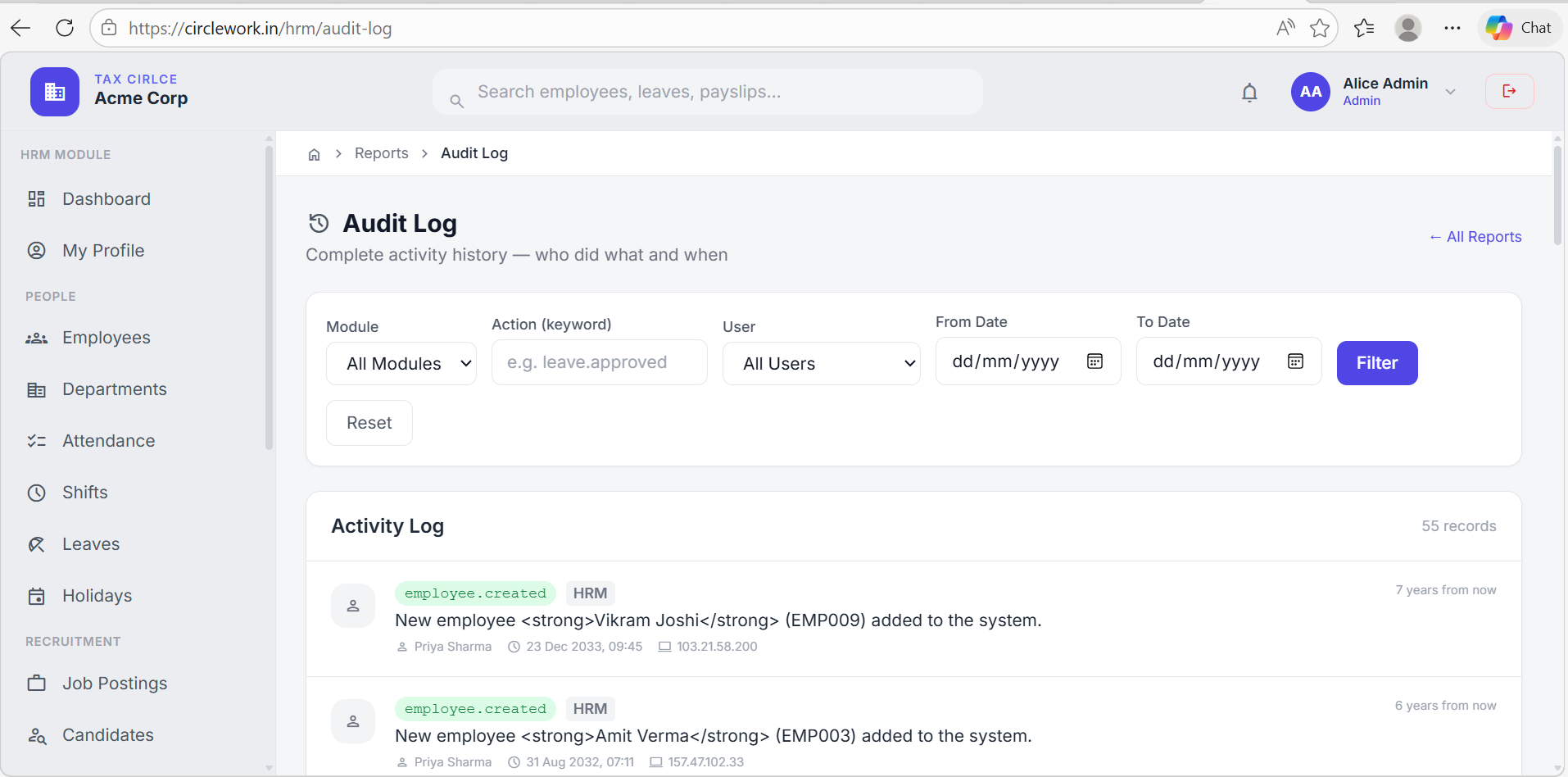Viewport: 1568px width, 777px height.
Task: Click Reports in the breadcrumb
Action: pos(381,153)
